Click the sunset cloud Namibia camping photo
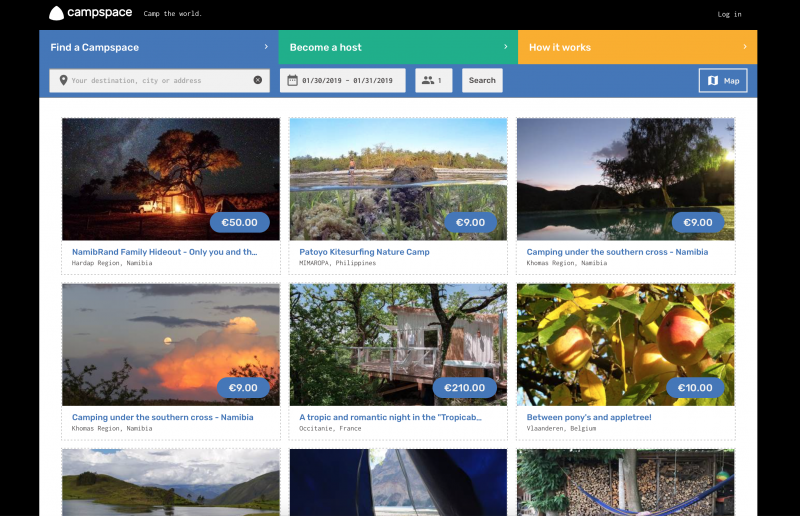The height and width of the screenshot is (516, 800). (171, 345)
